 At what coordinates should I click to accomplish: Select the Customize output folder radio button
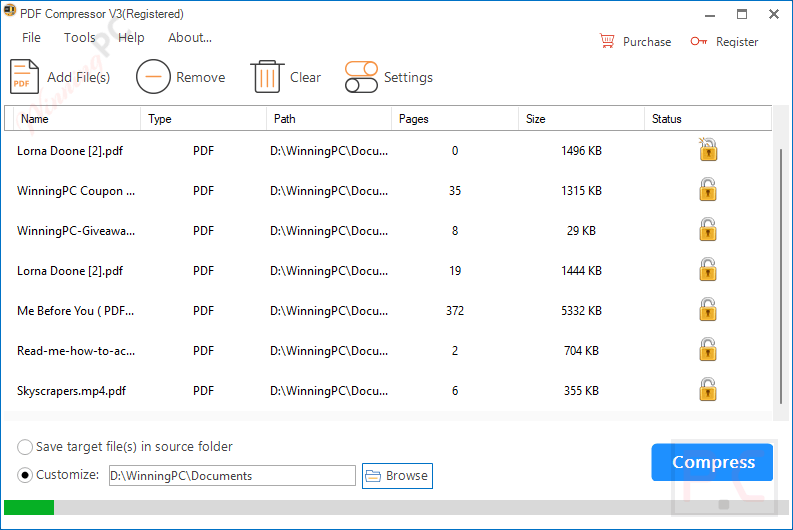25,475
